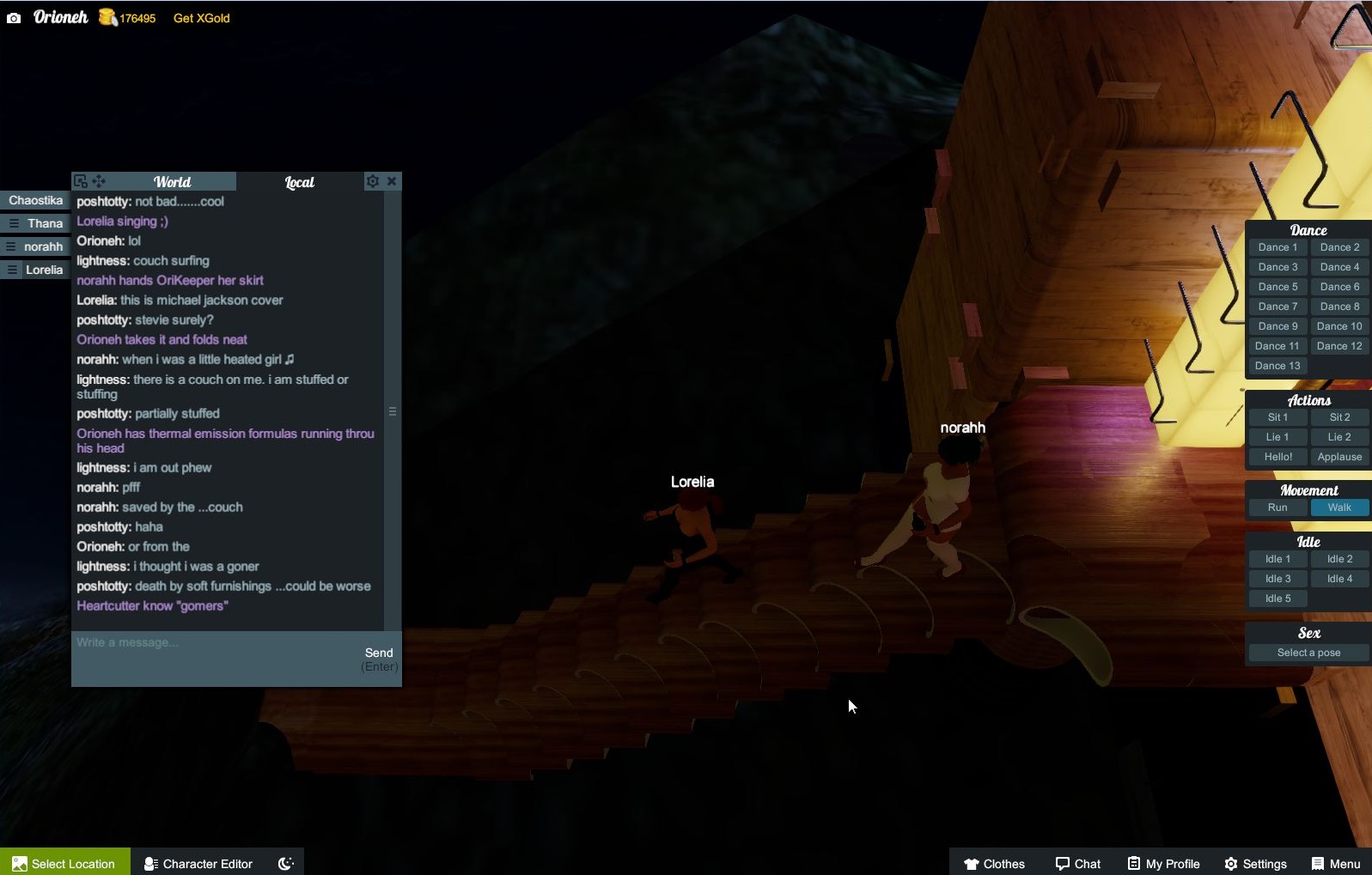Select Idle 3 animation

tap(1277, 579)
